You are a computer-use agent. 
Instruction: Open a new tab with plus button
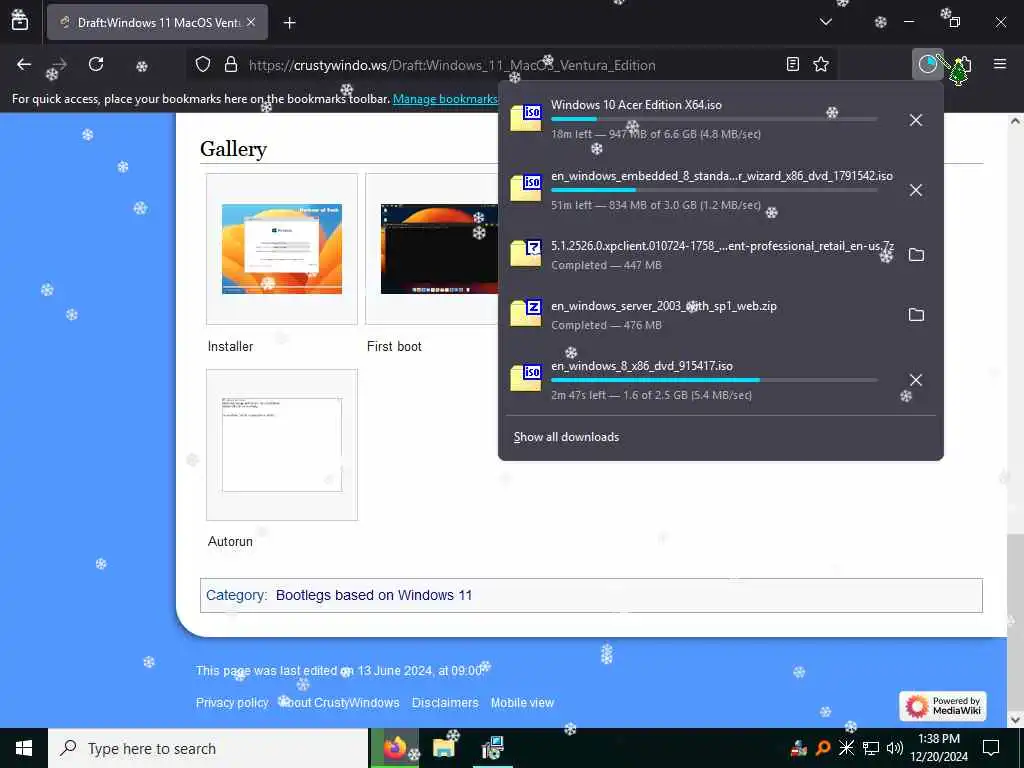tap(290, 23)
